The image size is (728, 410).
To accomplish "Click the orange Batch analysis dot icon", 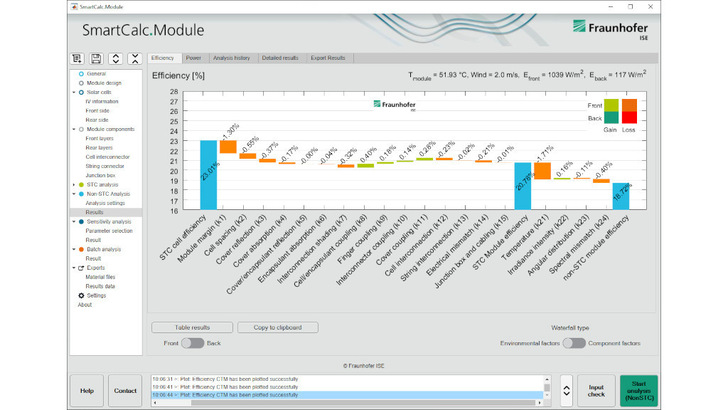I will (81, 249).
